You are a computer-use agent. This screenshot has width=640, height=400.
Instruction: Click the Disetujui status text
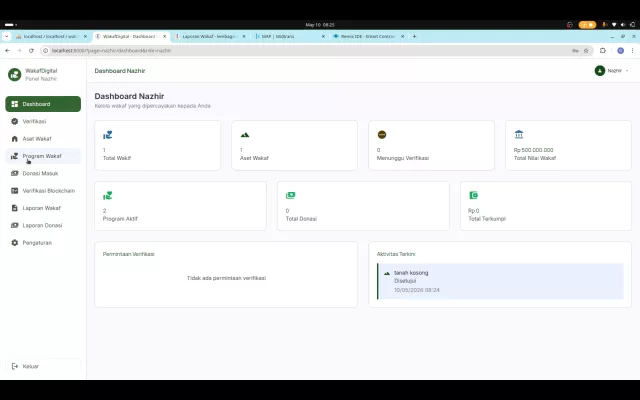405,281
